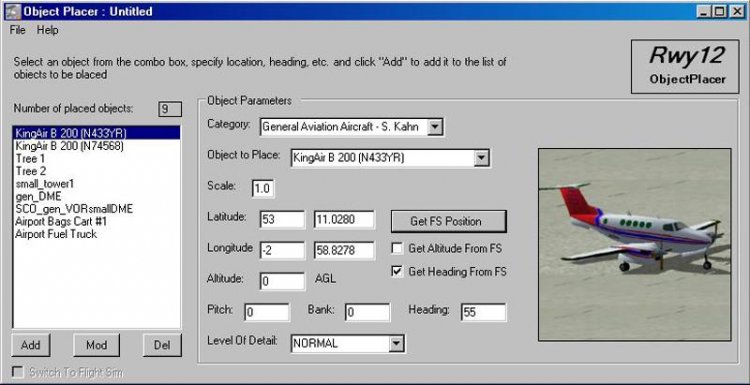The width and height of the screenshot is (750, 385).
Task: Open the Help menu
Action: pos(47,30)
